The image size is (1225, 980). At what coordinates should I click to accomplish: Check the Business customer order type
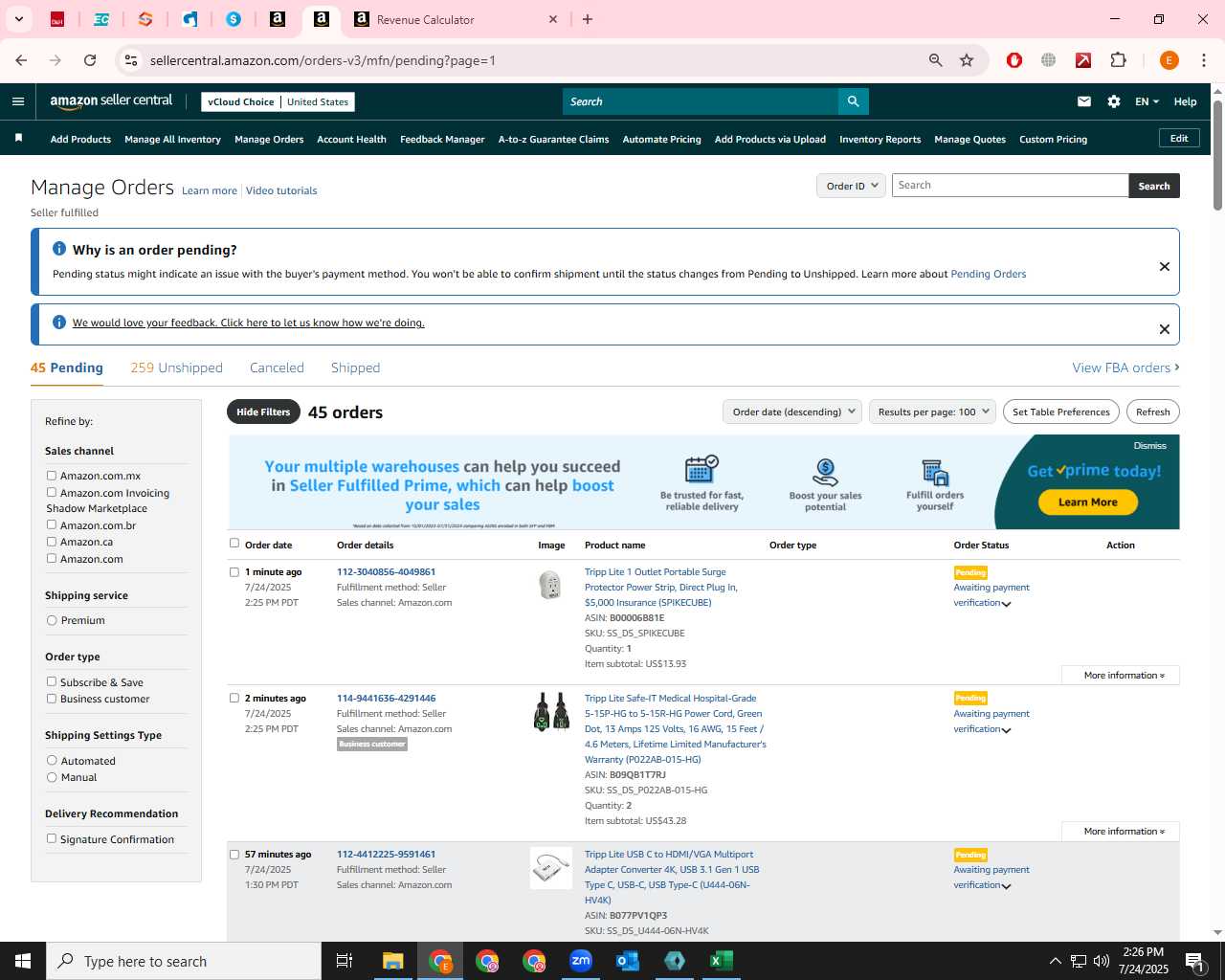click(52, 698)
